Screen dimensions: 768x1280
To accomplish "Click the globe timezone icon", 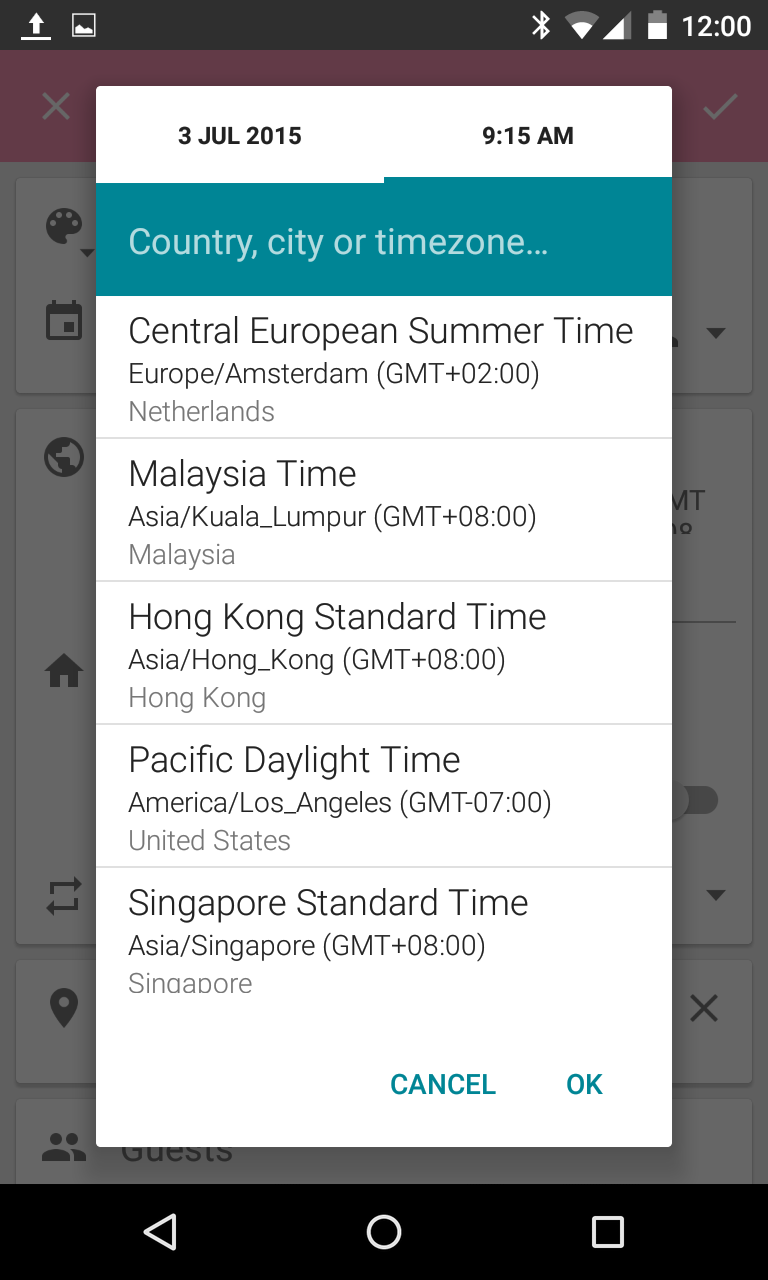I will pos(64,457).
